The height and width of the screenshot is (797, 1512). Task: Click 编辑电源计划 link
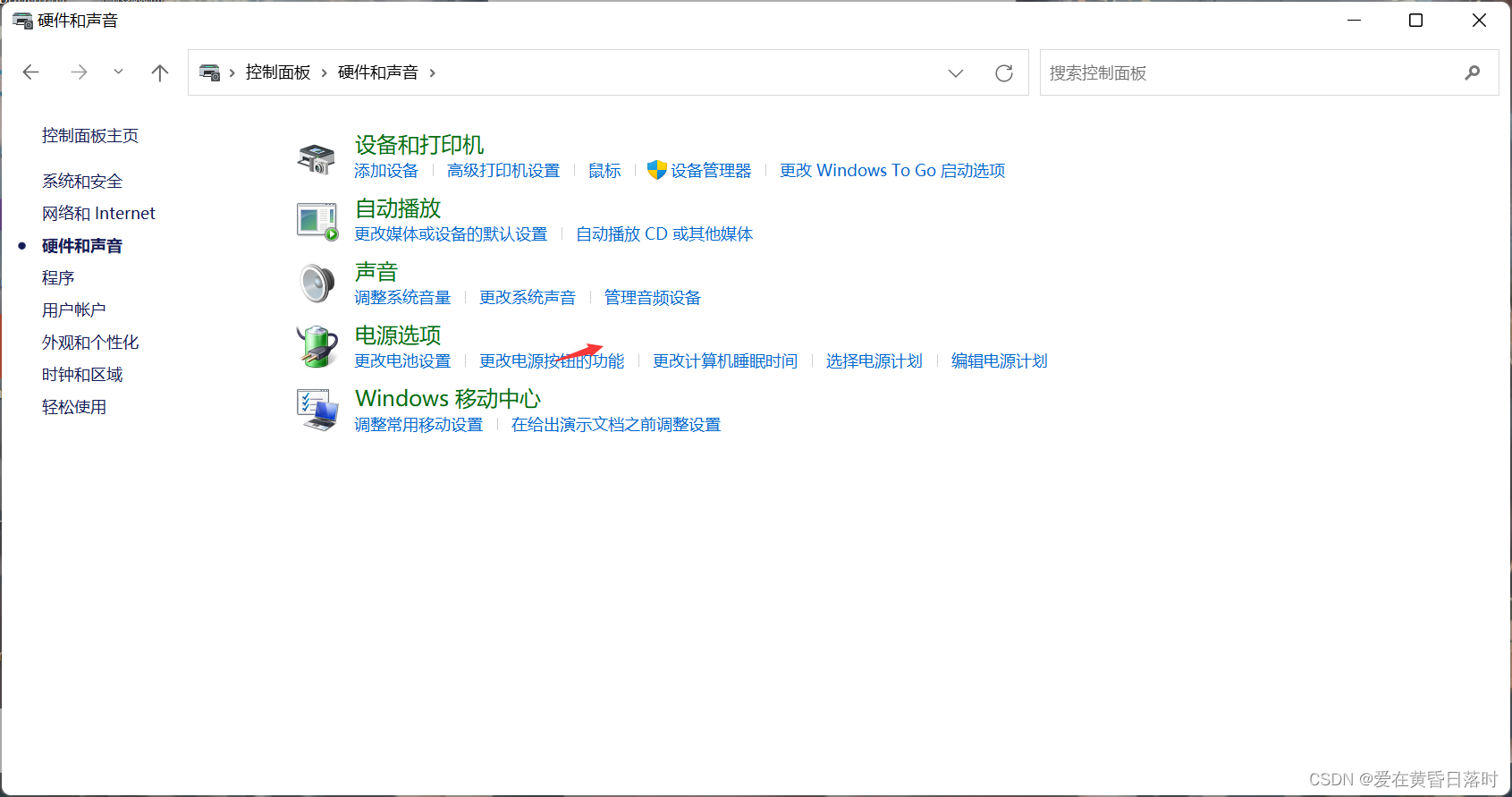[x=1000, y=361]
